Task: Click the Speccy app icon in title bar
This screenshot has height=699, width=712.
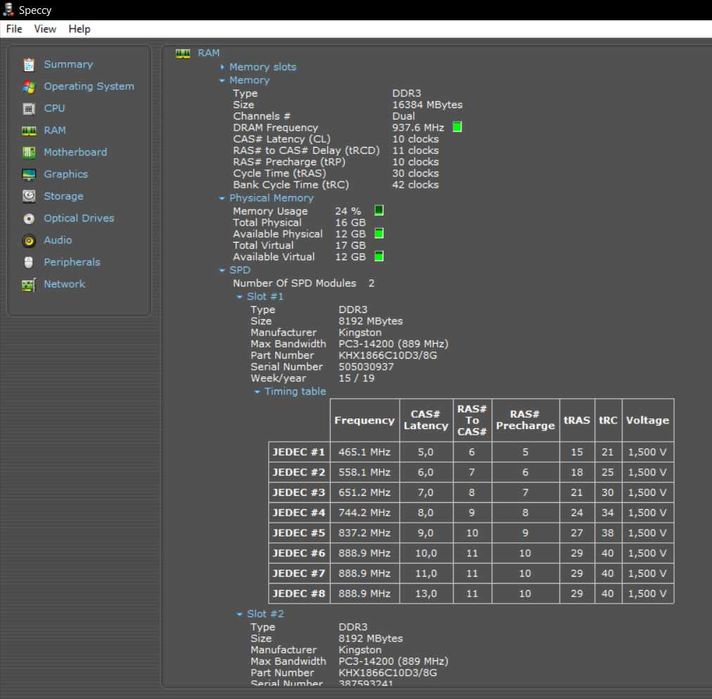Action: (x=8, y=10)
